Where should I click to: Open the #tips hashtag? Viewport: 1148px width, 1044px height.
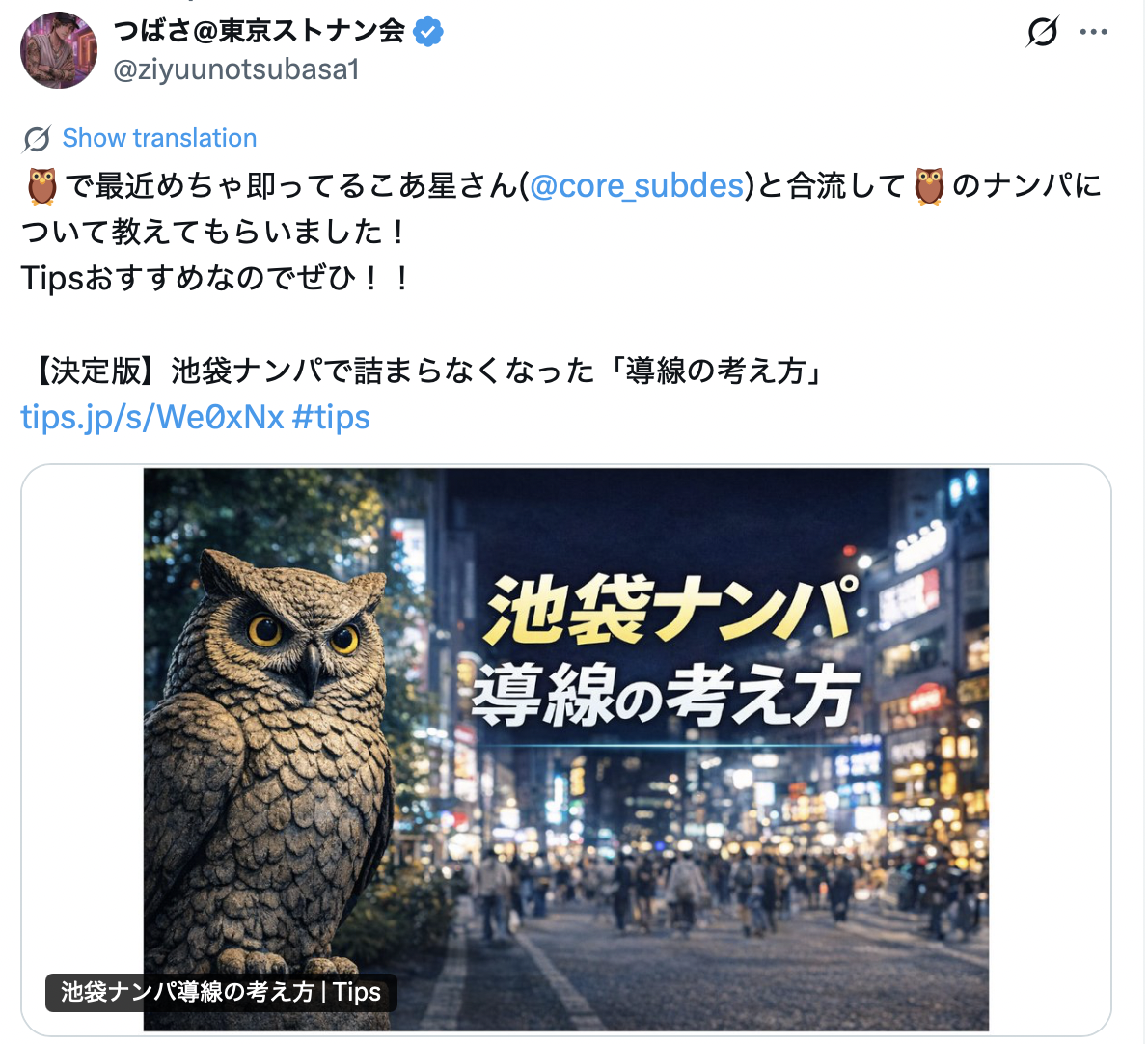[331, 417]
